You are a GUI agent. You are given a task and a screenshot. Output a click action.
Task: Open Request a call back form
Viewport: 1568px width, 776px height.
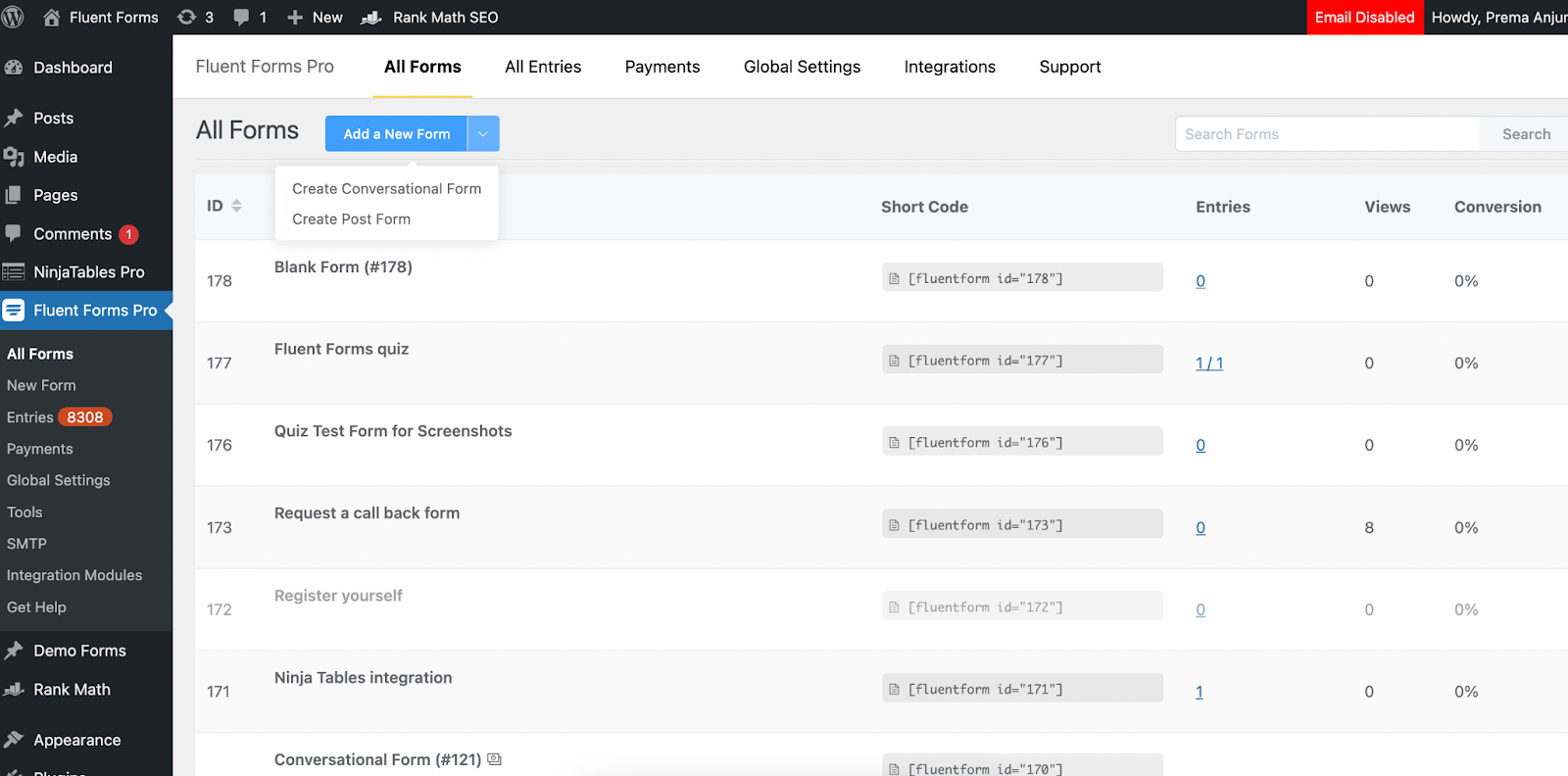coord(367,513)
